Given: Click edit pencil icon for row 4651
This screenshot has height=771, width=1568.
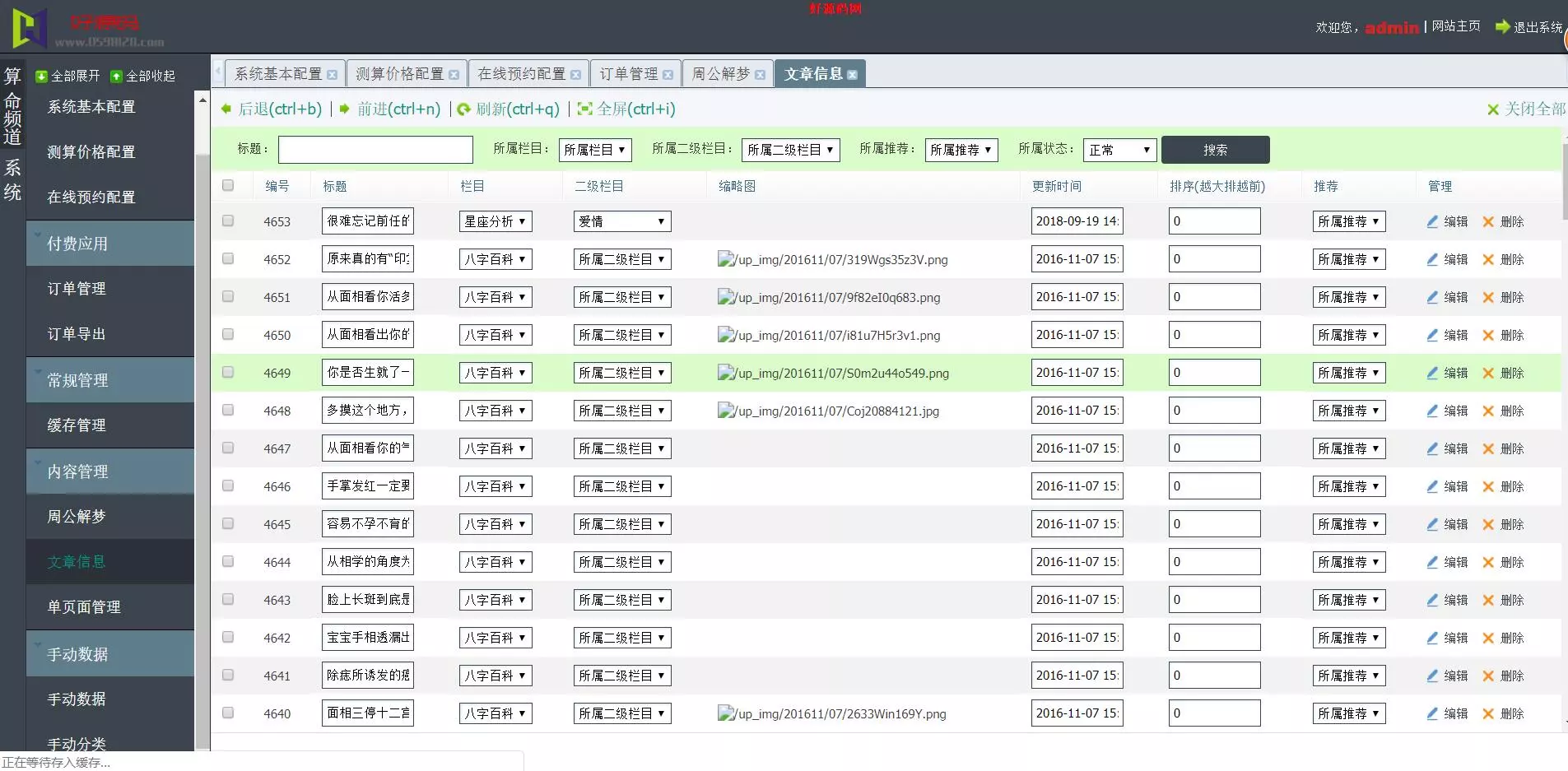Looking at the screenshot, I should [1432, 297].
